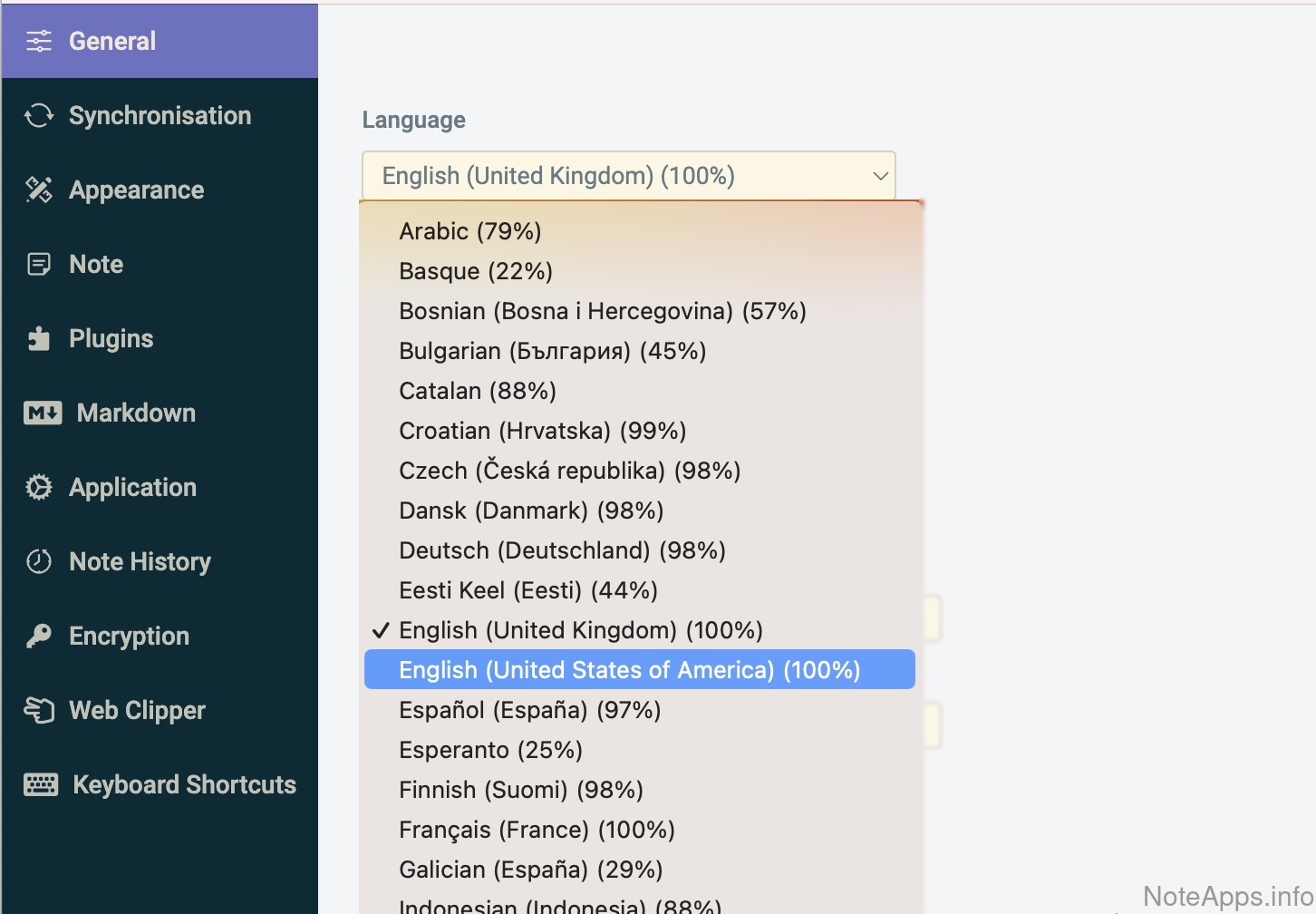Choose Español (España) language option
Image resolution: width=1316 pixels, height=914 pixels.
[x=529, y=710]
